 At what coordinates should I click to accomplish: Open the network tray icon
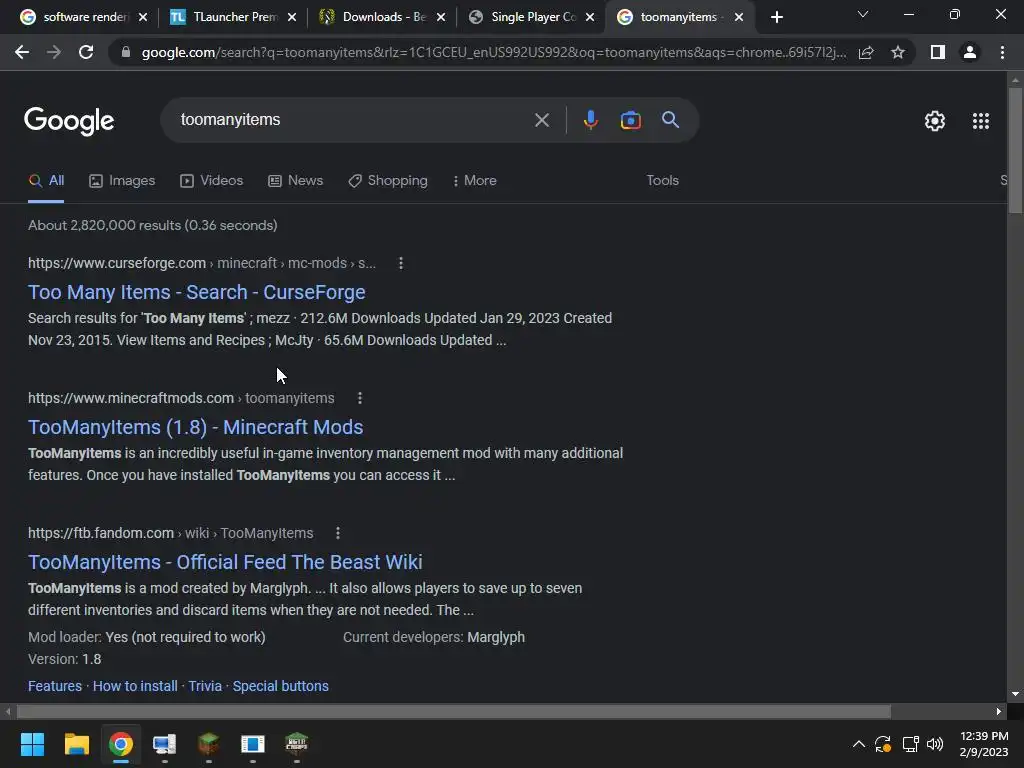pos(910,744)
